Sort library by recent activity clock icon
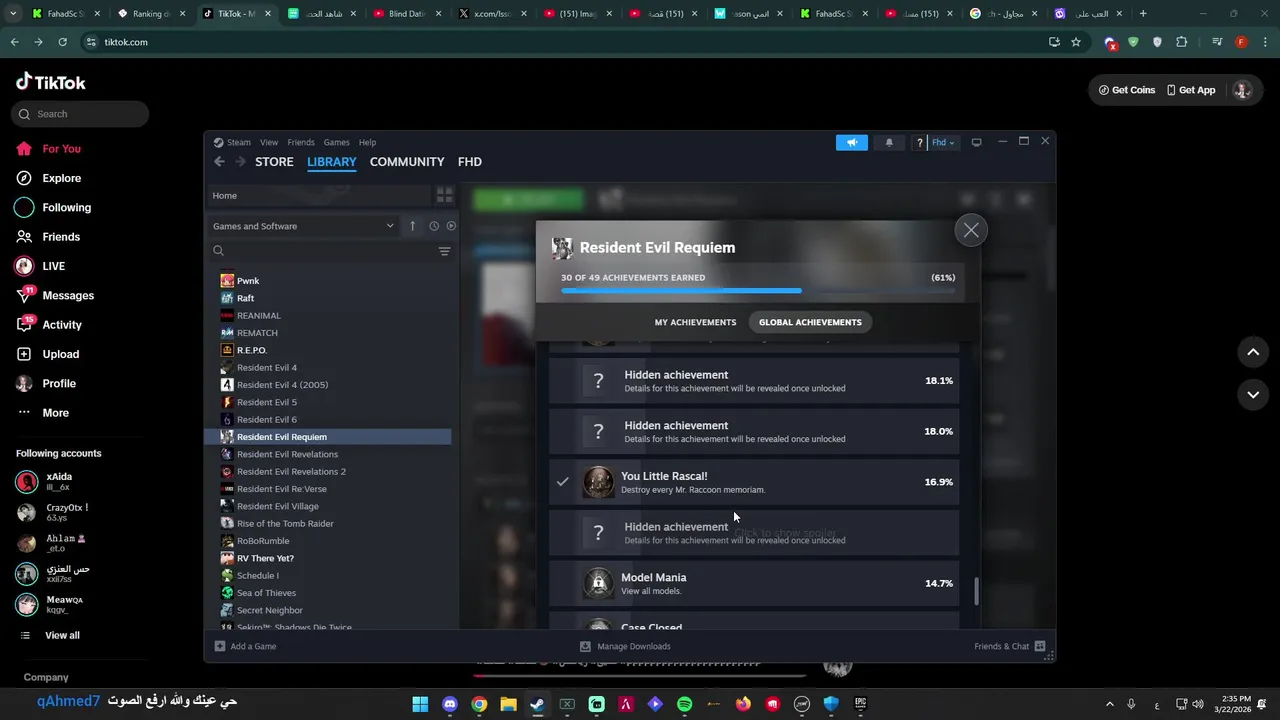 434,226
